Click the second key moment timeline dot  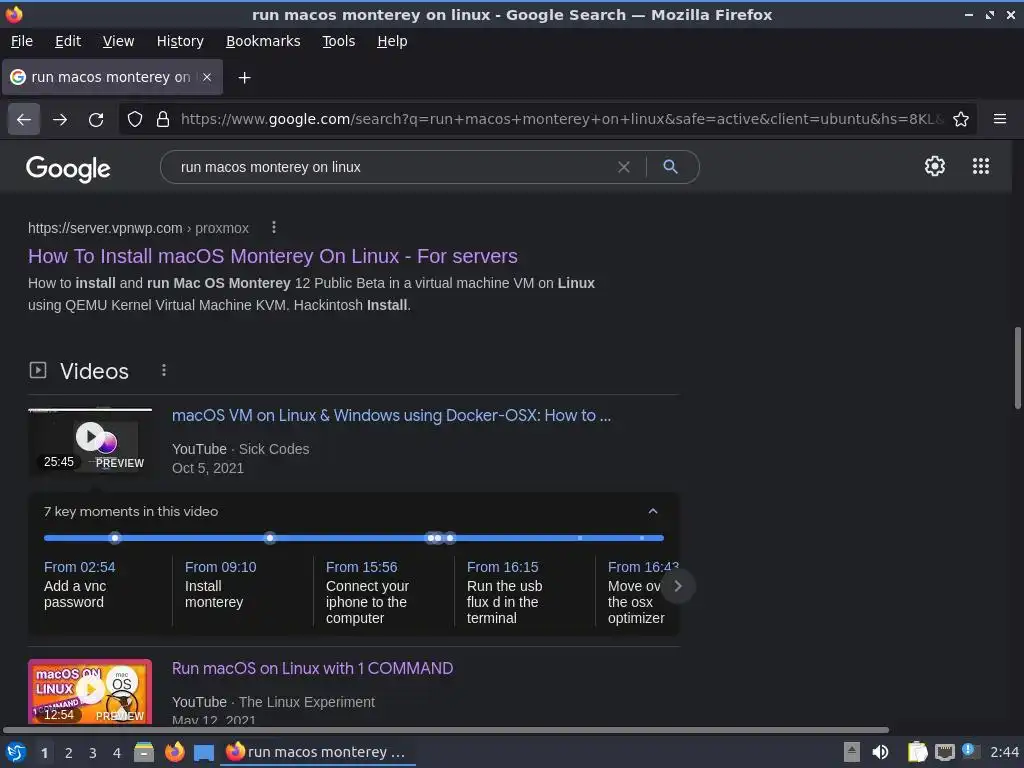coord(270,538)
